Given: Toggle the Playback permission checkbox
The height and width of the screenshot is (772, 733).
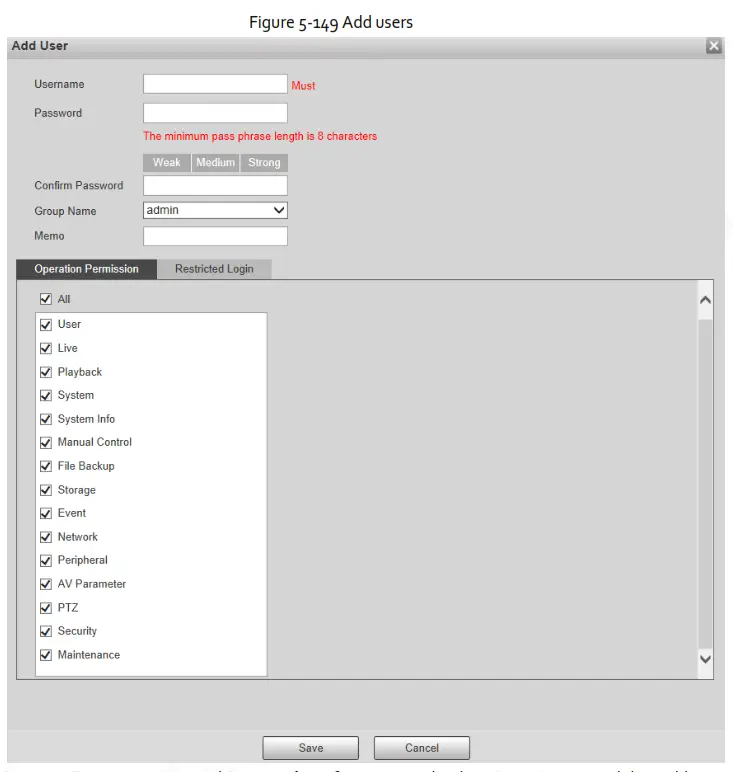Looking at the screenshot, I should [x=46, y=372].
